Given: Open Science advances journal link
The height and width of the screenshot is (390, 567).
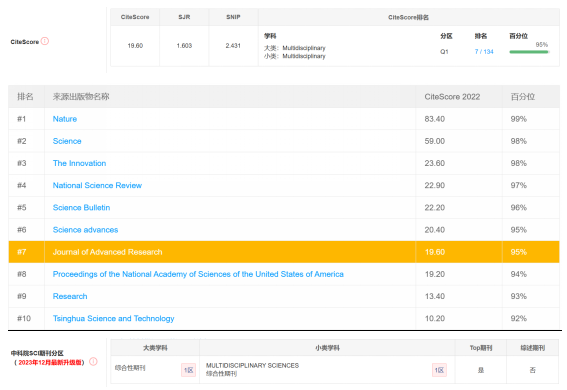Looking at the screenshot, I should tap(85, 230).
